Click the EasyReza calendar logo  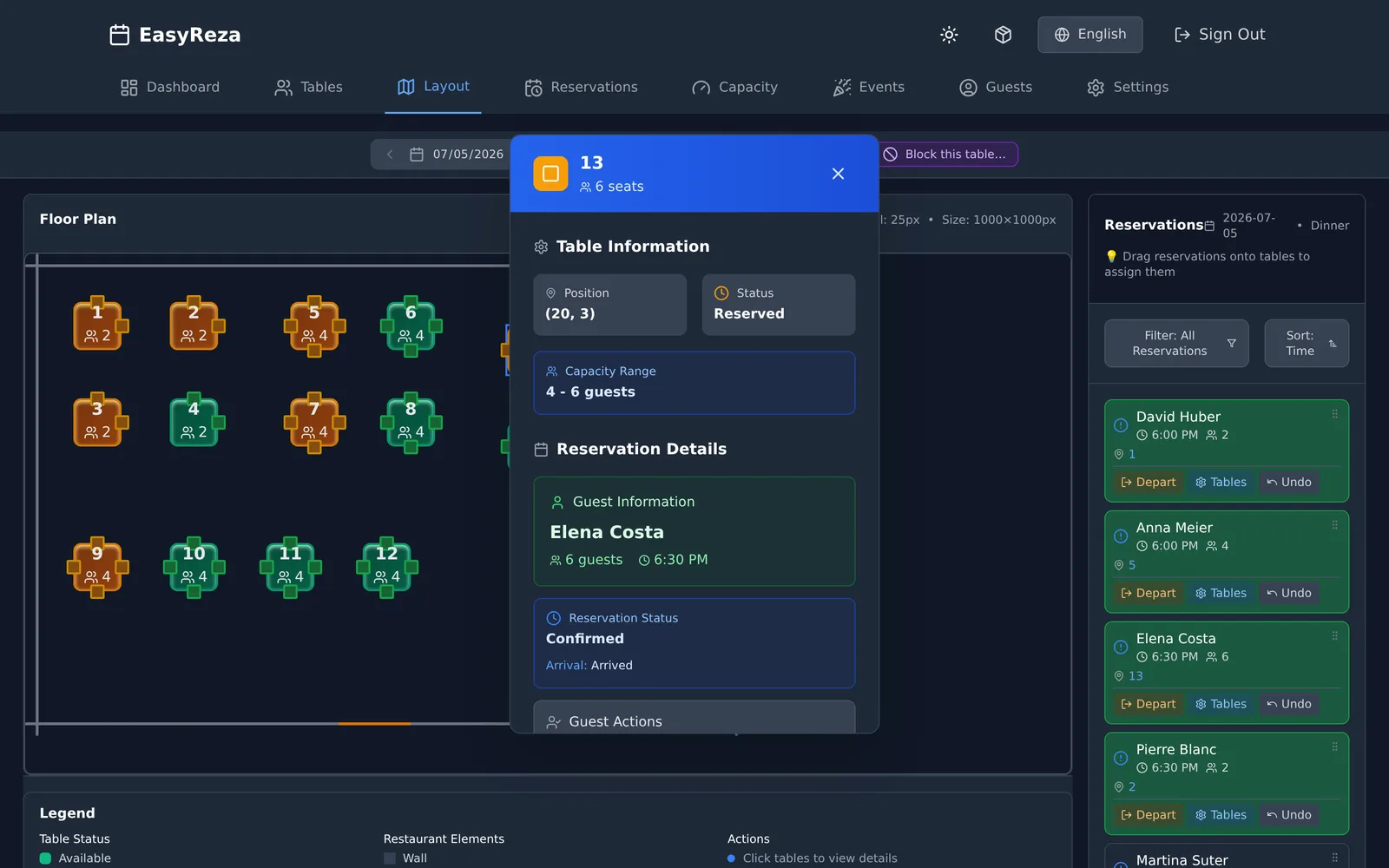[120, 35]
